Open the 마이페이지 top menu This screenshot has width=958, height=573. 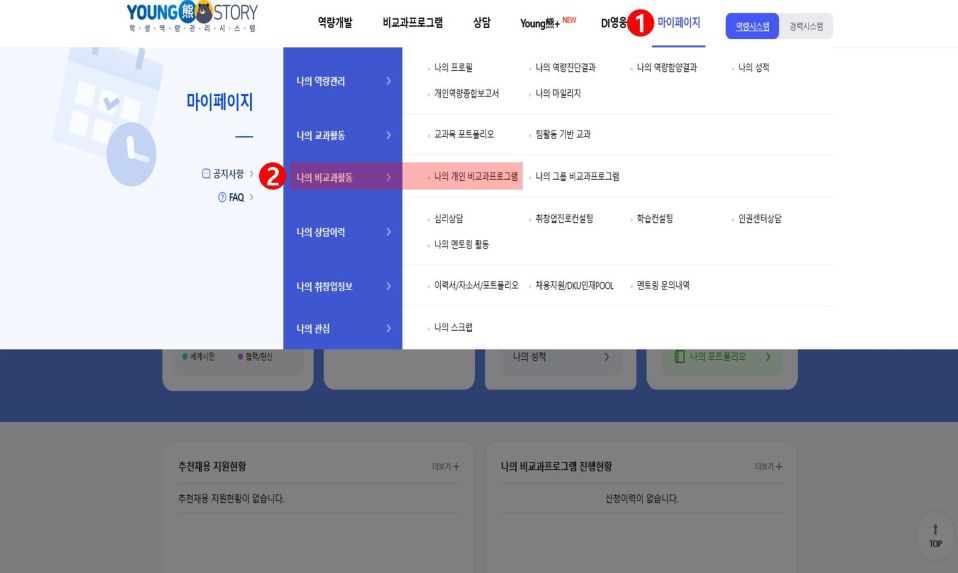pos(678,23)
